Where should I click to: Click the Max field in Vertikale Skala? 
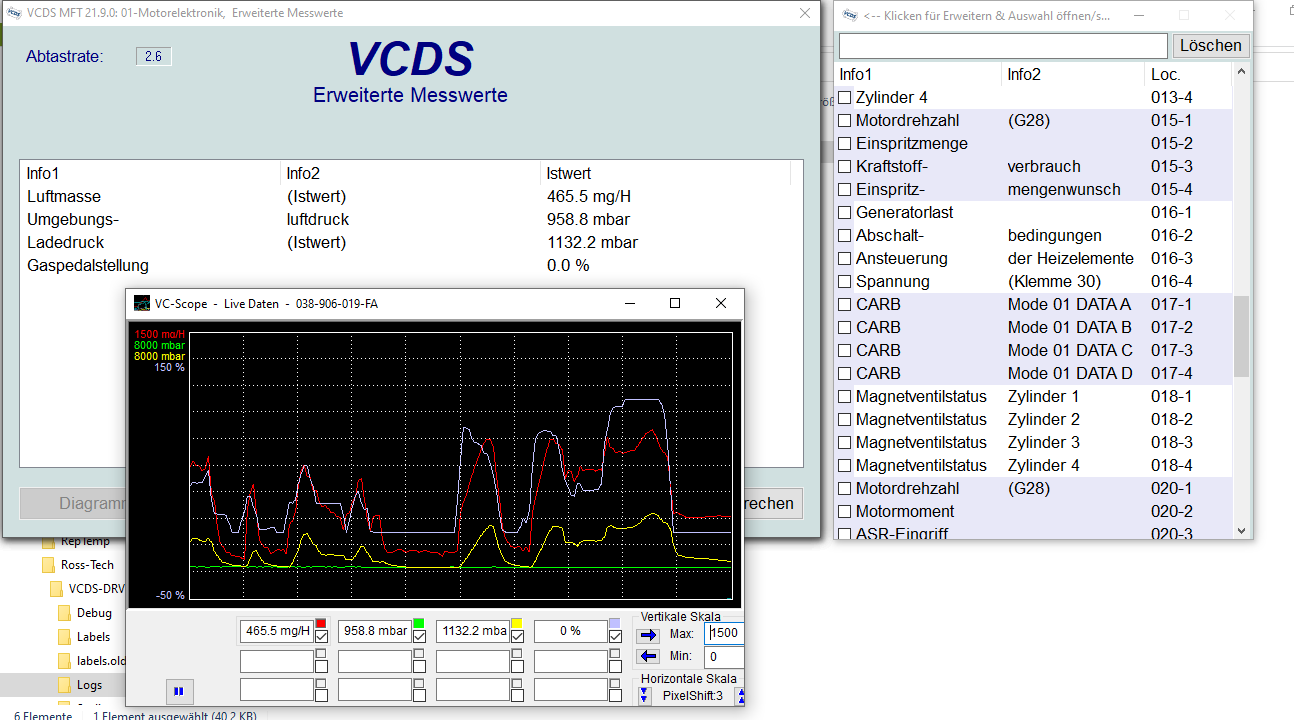pyautogui.click(x=725, y=634)
